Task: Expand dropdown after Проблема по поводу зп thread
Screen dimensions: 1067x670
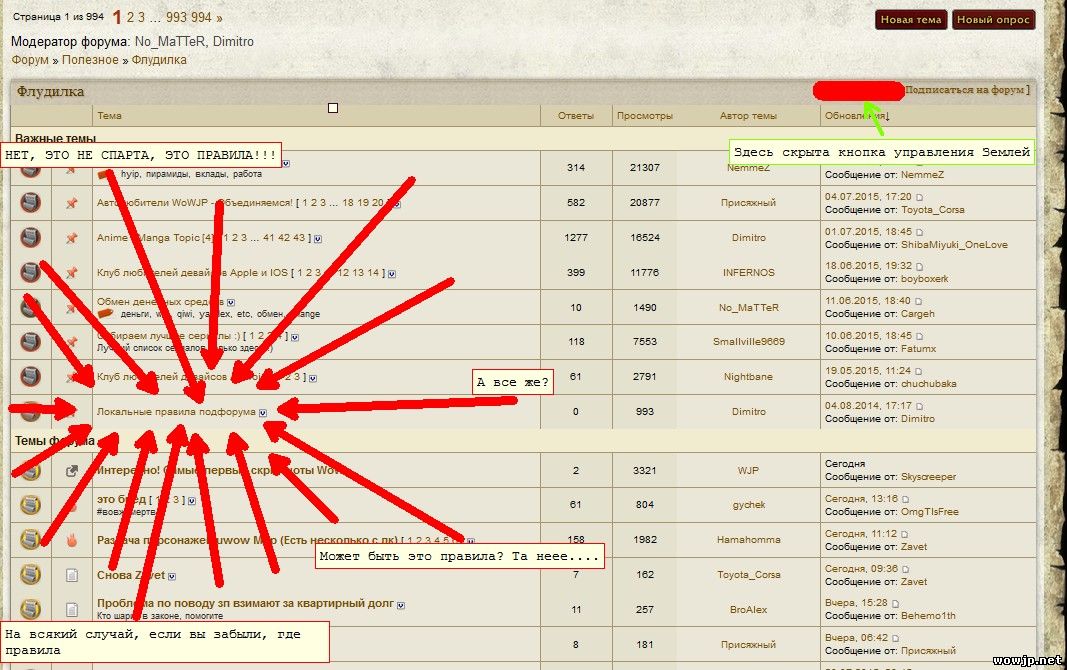Action: (401, 605)
